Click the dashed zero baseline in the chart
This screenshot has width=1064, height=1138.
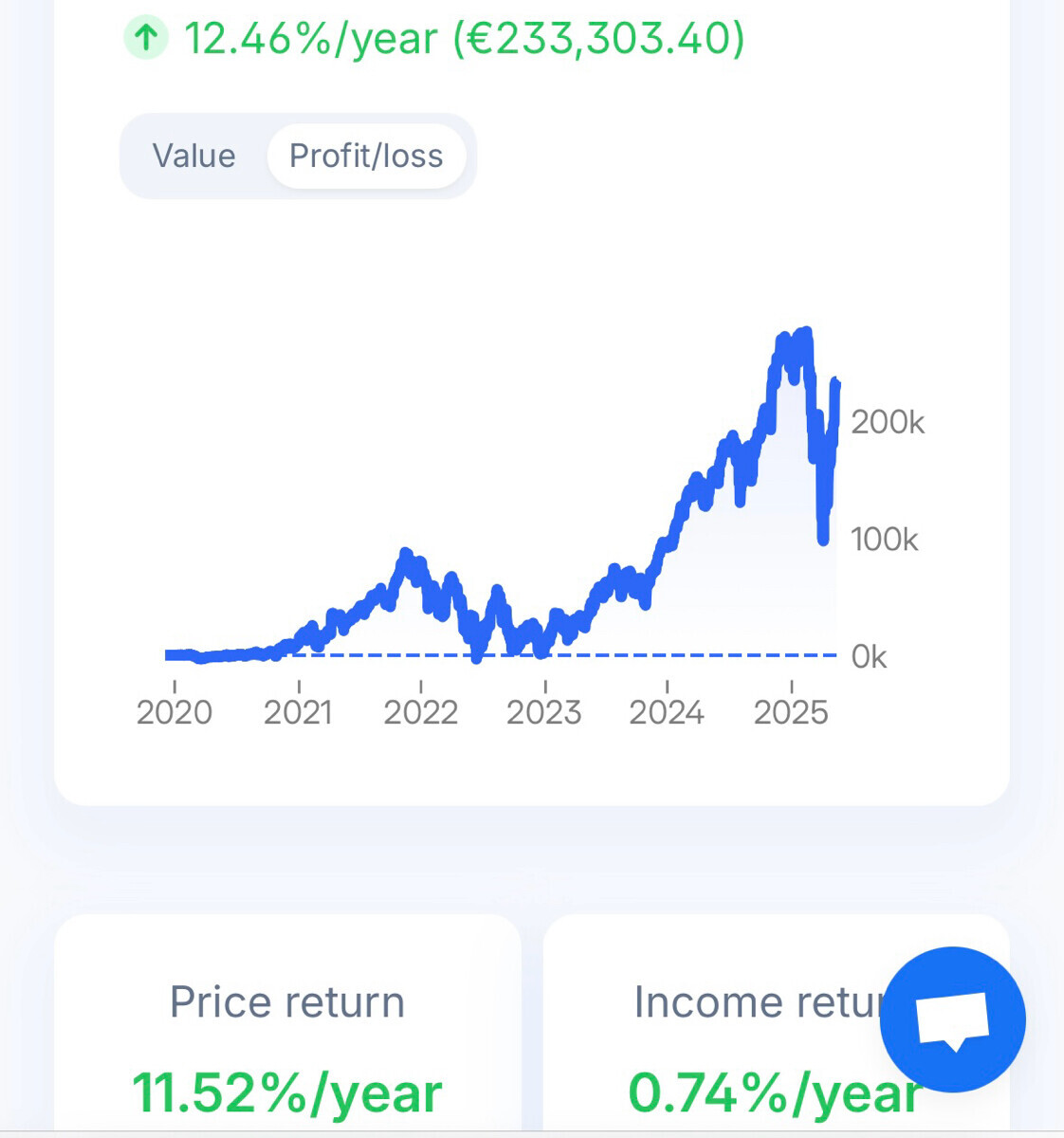click(664, 655)
